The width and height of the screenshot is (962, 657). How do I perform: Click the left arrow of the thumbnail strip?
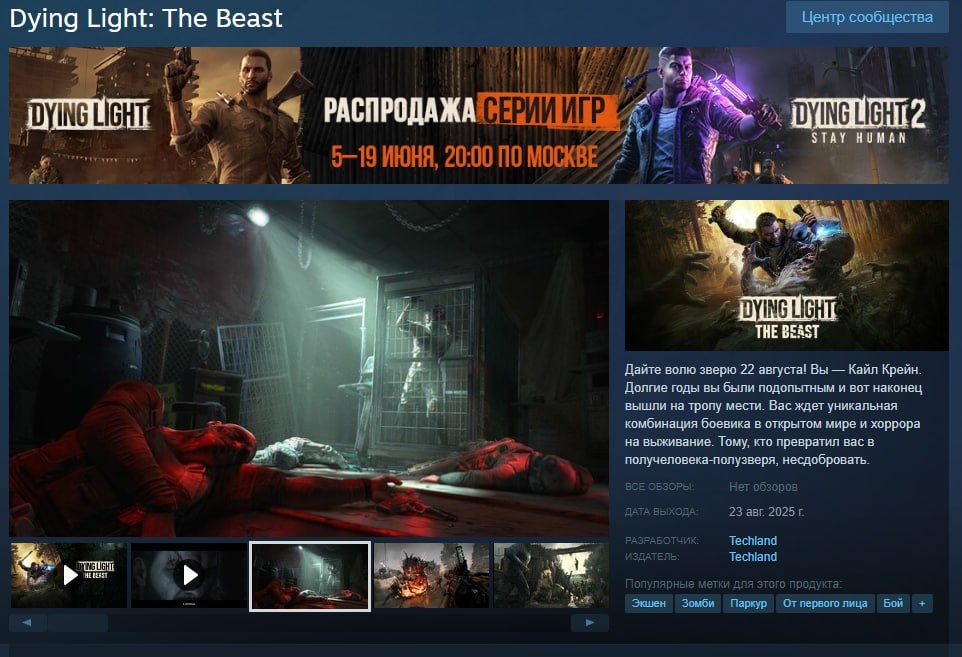click(27, 623)
